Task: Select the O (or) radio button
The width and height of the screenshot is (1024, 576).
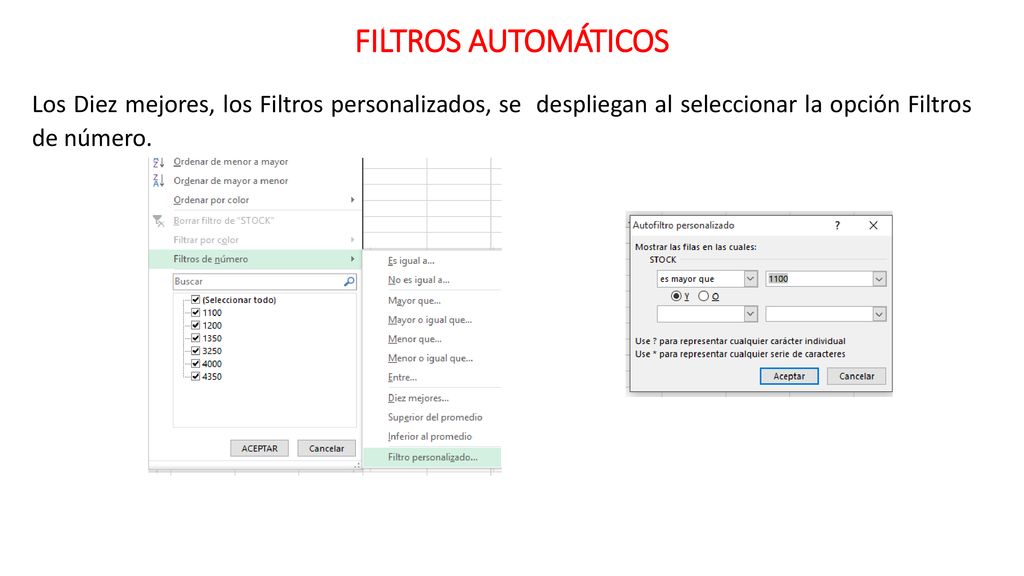Action: [703, 296]
